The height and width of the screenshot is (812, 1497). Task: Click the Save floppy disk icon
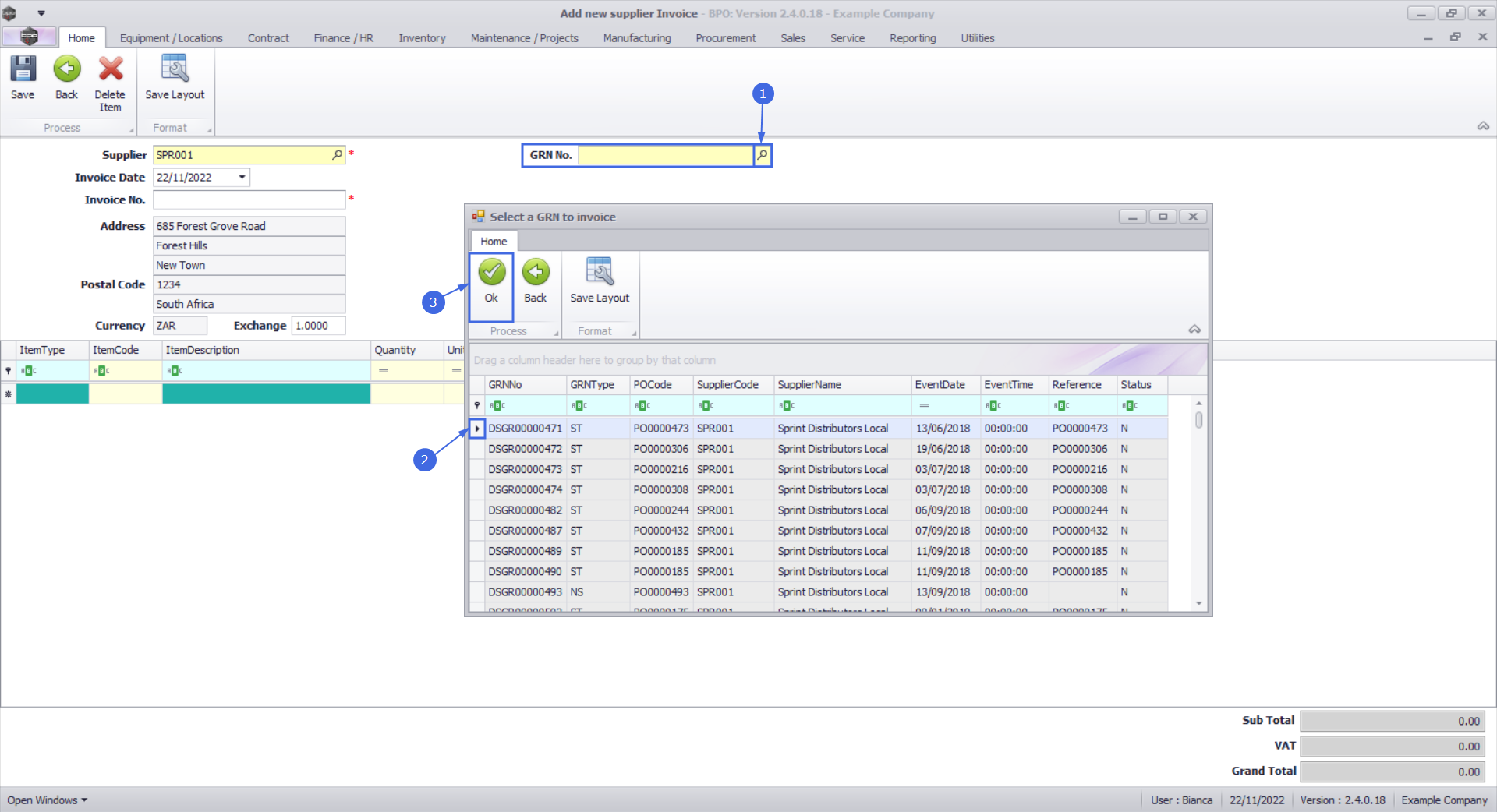[x=23, y=70]
